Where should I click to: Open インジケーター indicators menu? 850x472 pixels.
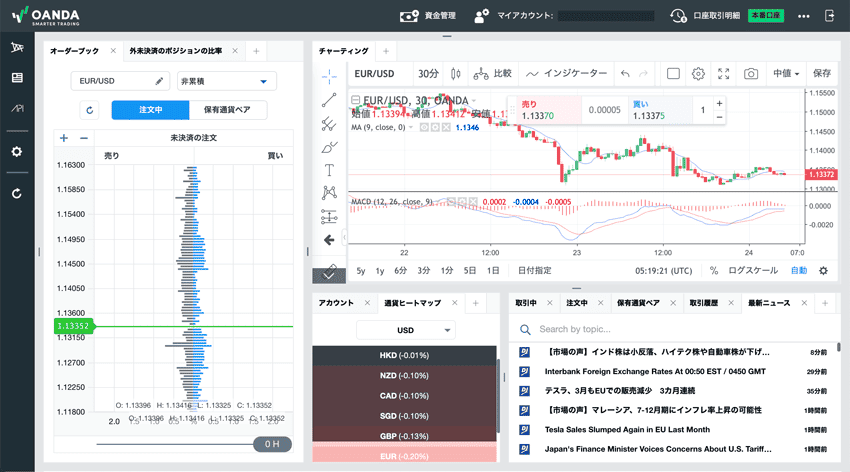tap(566, 74)
